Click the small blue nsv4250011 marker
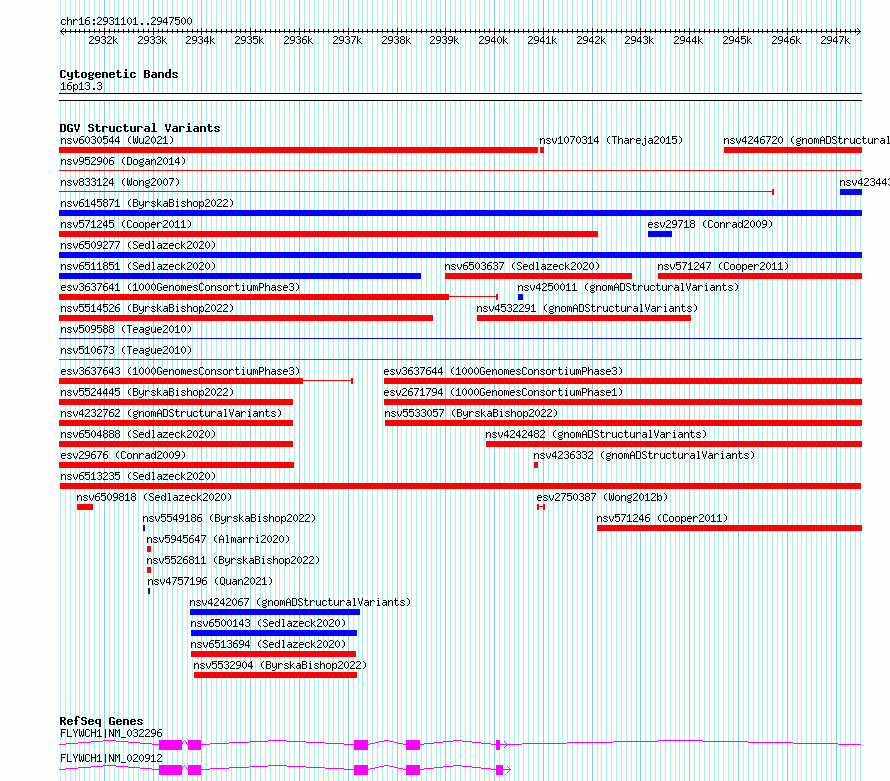Image resolution: width=890 pixels, height=781 pixels. click(520, 297)
